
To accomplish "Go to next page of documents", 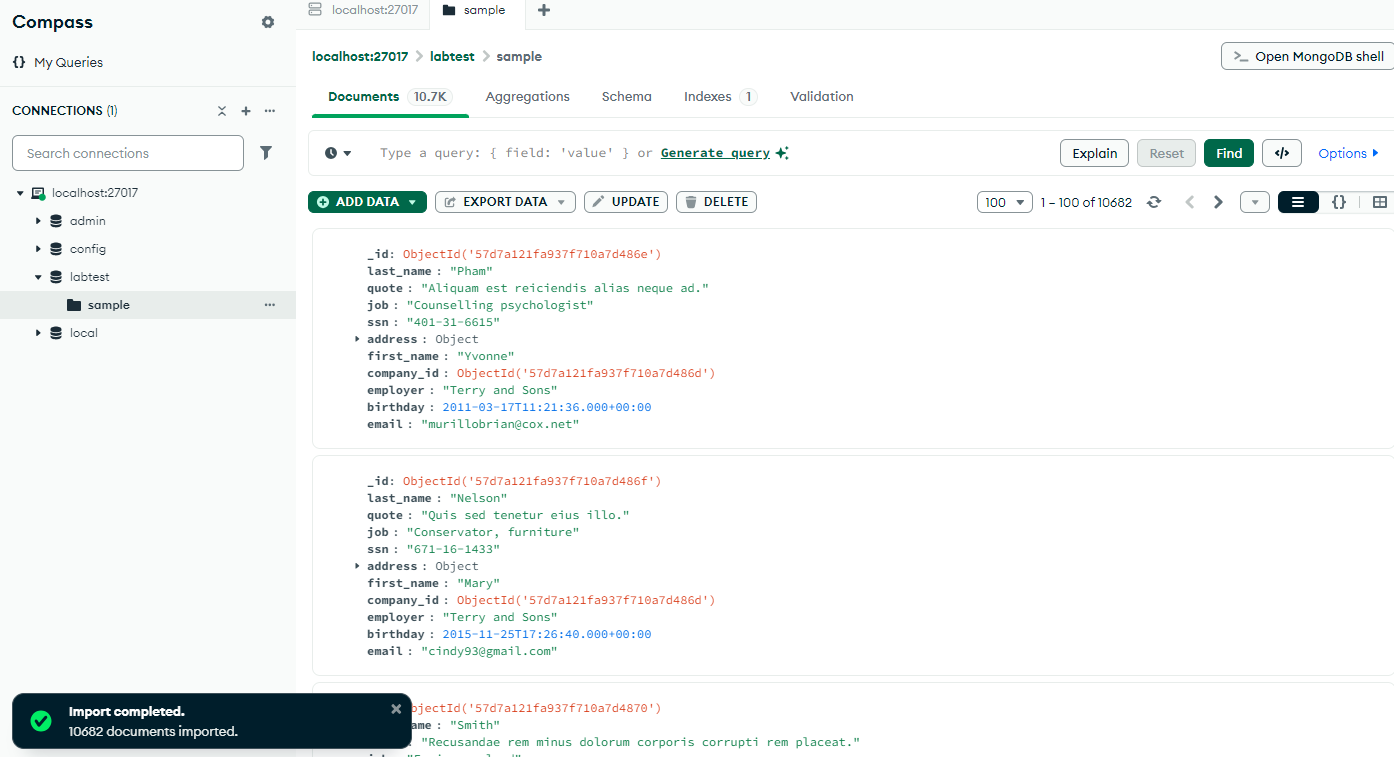I will [x=1218, y=202].
